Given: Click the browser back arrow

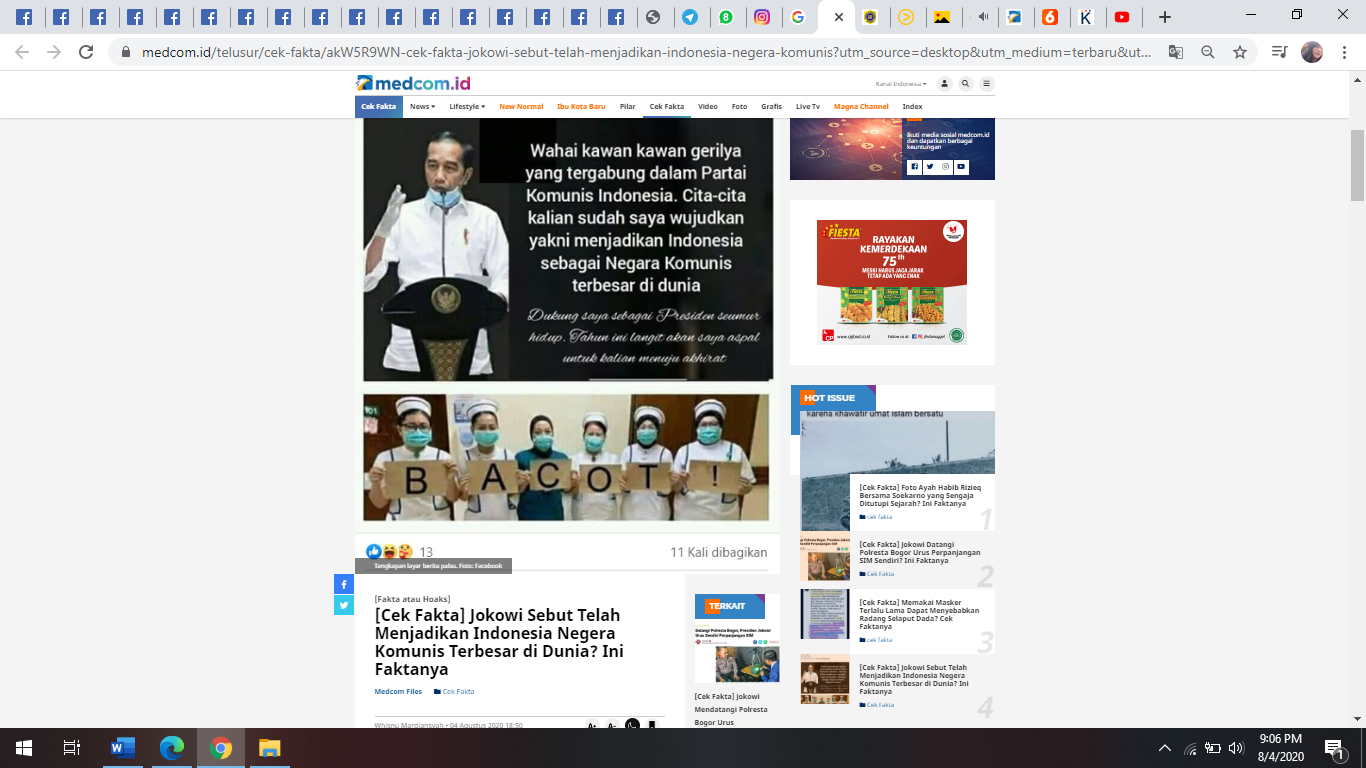Looking at the screenshot, I should tap(22, 52).
